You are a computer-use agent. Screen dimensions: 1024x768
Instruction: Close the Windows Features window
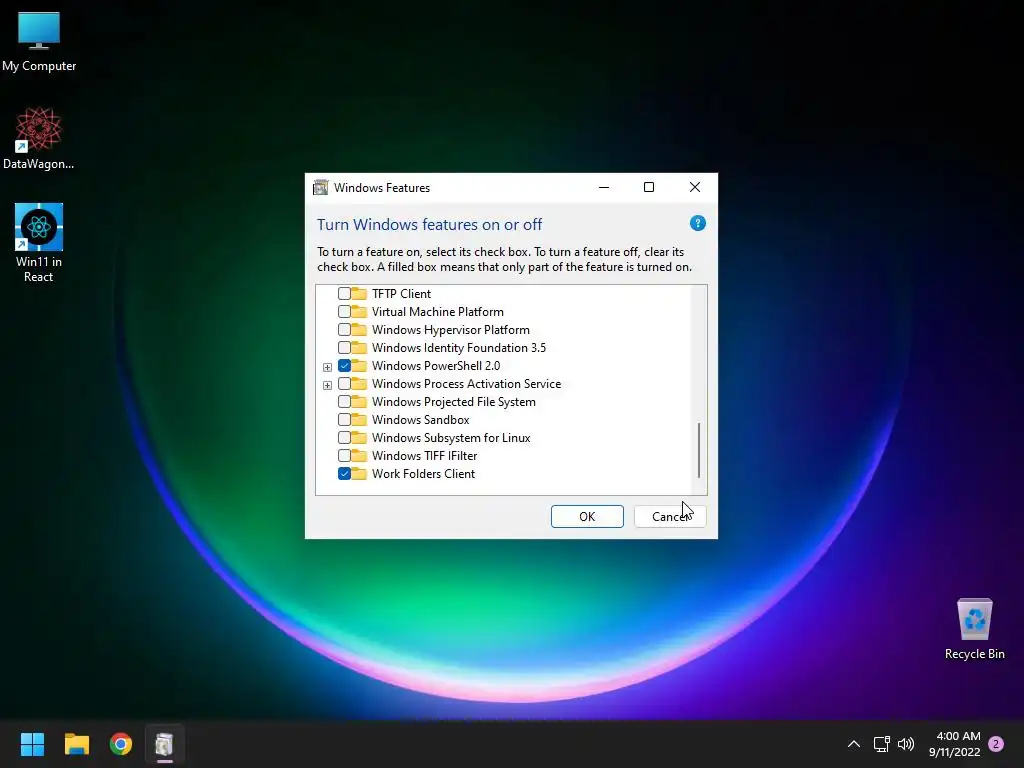click(x=695, y=187)
